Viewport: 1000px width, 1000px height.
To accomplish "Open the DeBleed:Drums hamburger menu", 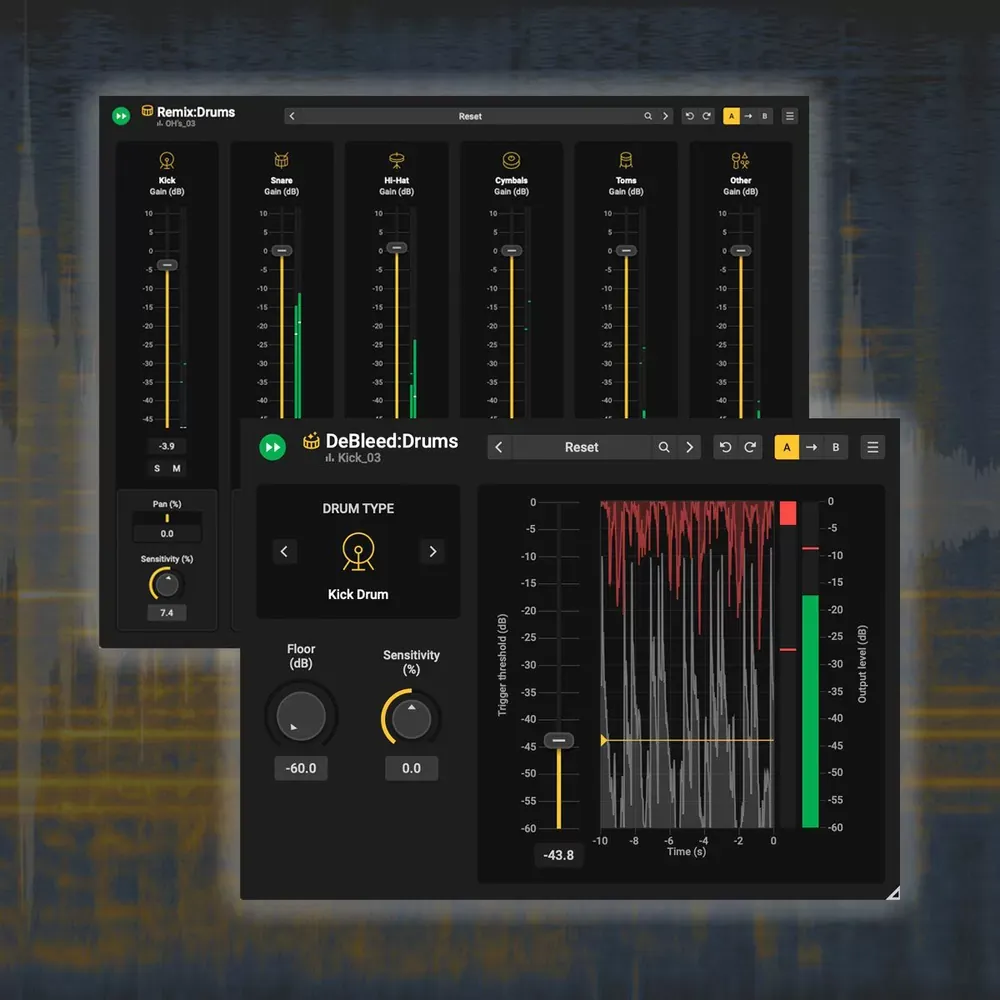I will [872, 448].
